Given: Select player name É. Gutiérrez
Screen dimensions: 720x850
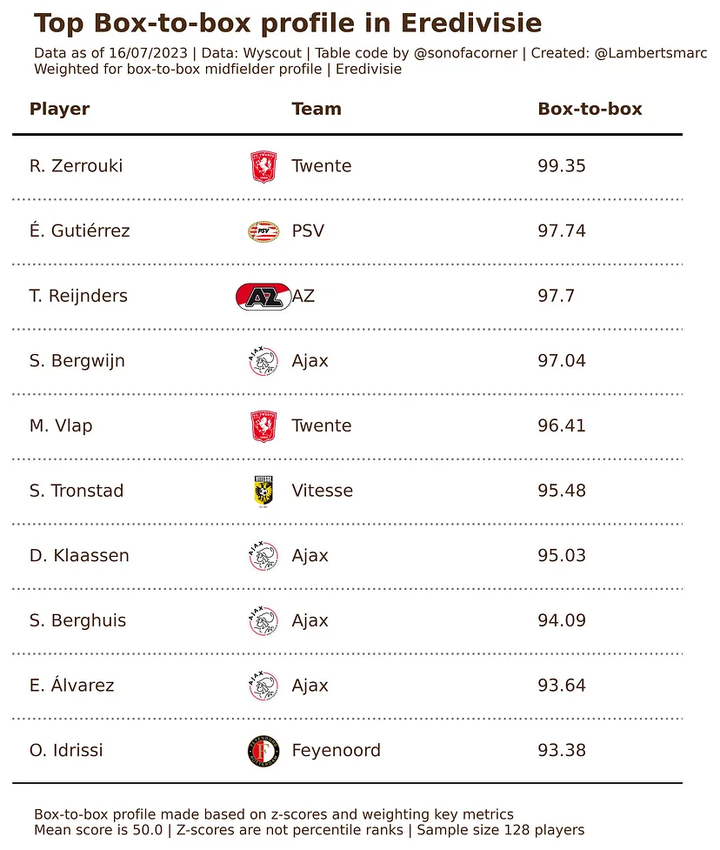Looking at the screenshot, I should 80,231.
